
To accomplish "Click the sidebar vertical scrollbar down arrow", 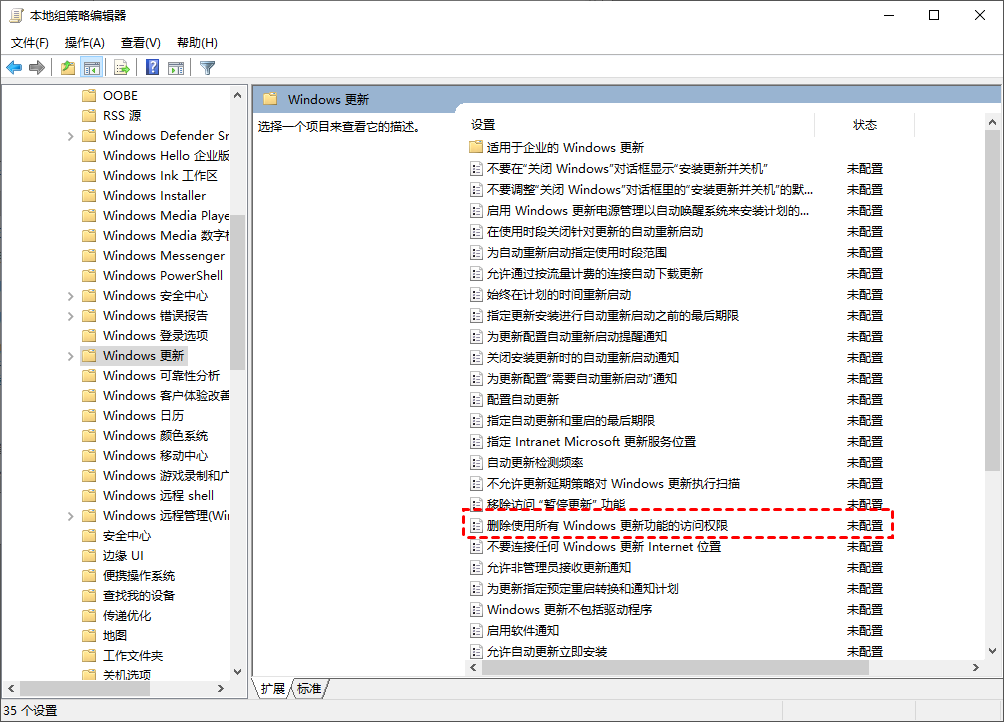I will tap(238, 671).
